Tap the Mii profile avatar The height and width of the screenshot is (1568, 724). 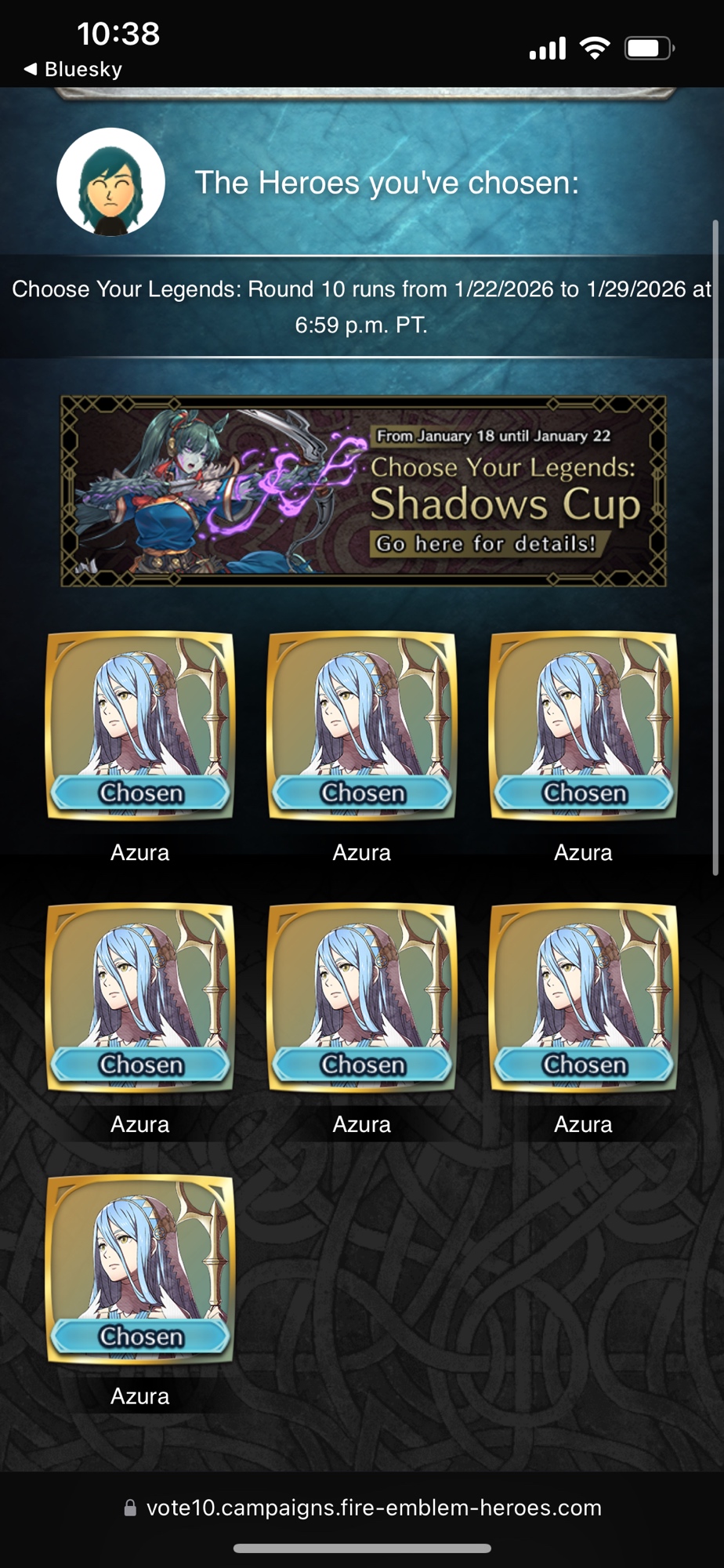tap(110, 182)
